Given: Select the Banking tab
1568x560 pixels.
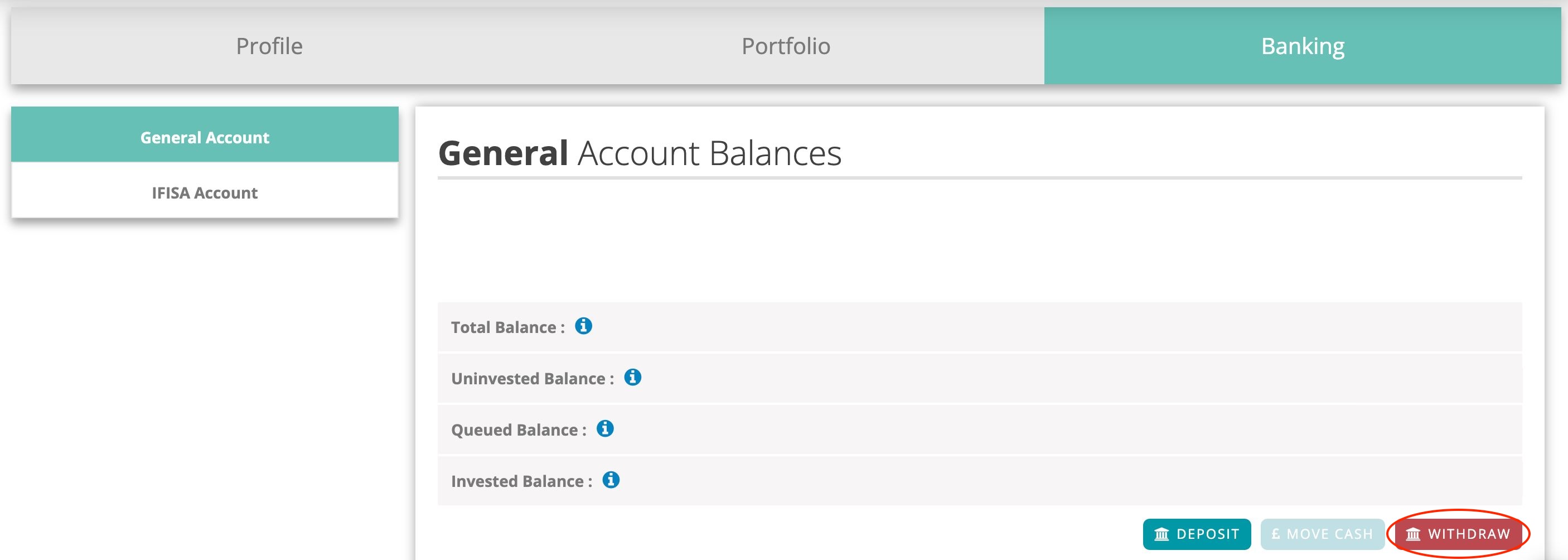Looking at the screenshot, I should tap(1303, 46).
